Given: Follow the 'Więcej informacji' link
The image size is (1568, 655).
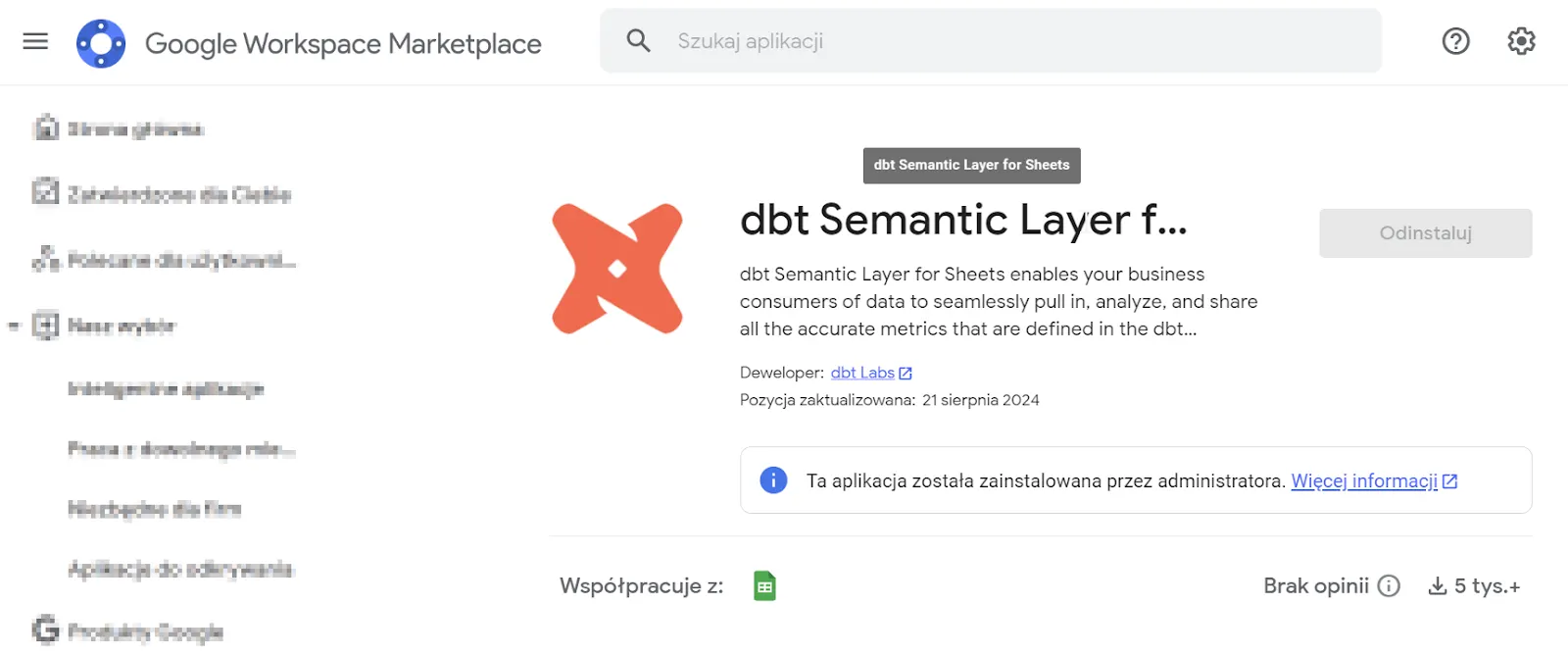Looking at the screenshot, I should 1364,481.
